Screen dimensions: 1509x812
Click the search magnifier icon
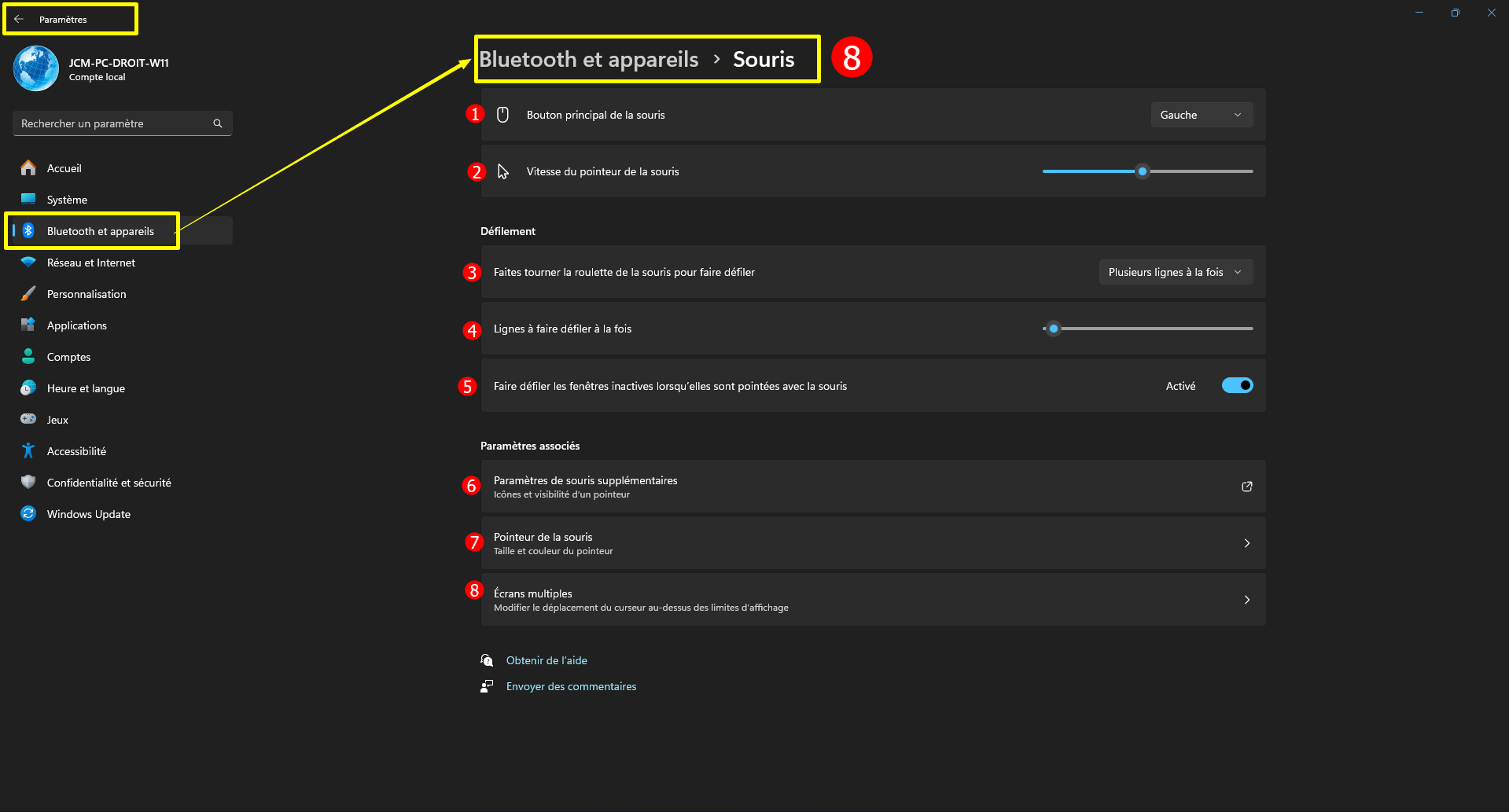(218, 123)
